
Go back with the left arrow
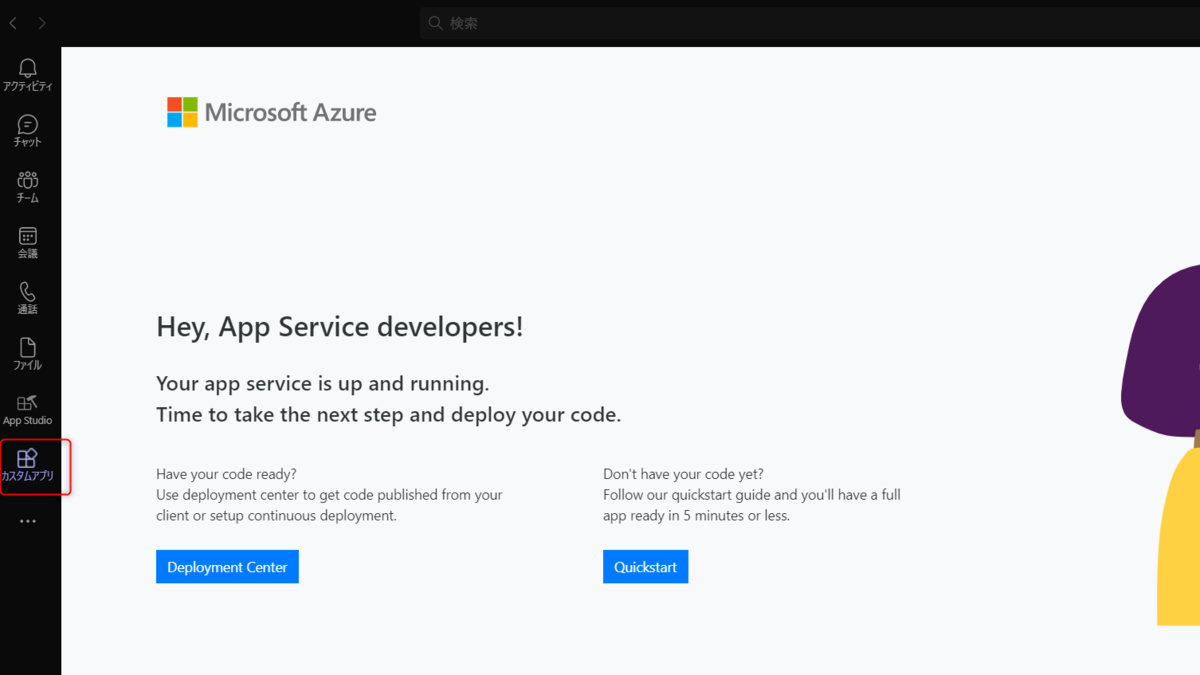click(13, 23)
